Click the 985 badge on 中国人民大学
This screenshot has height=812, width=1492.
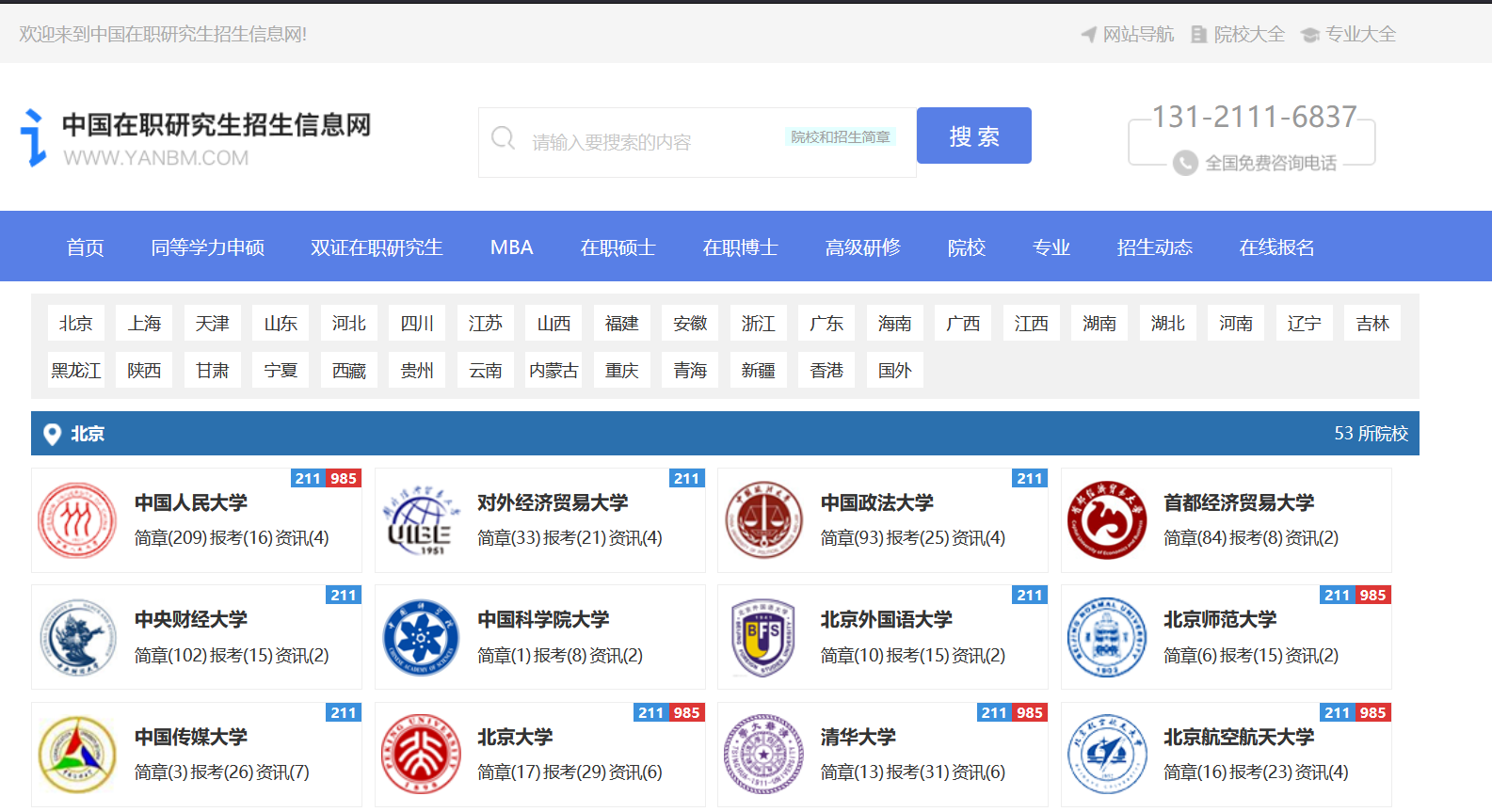pos(344,478)
